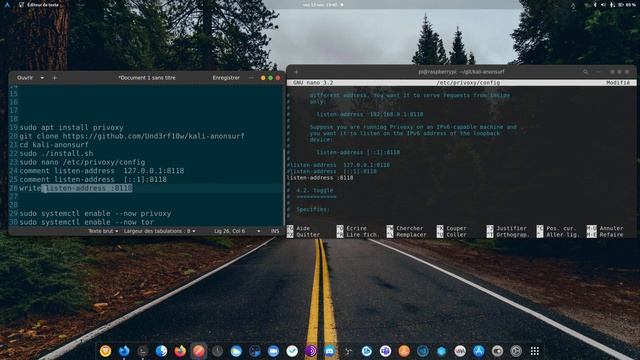Select the red text editor dock icon
640x360 pixels.
[199, 351]
